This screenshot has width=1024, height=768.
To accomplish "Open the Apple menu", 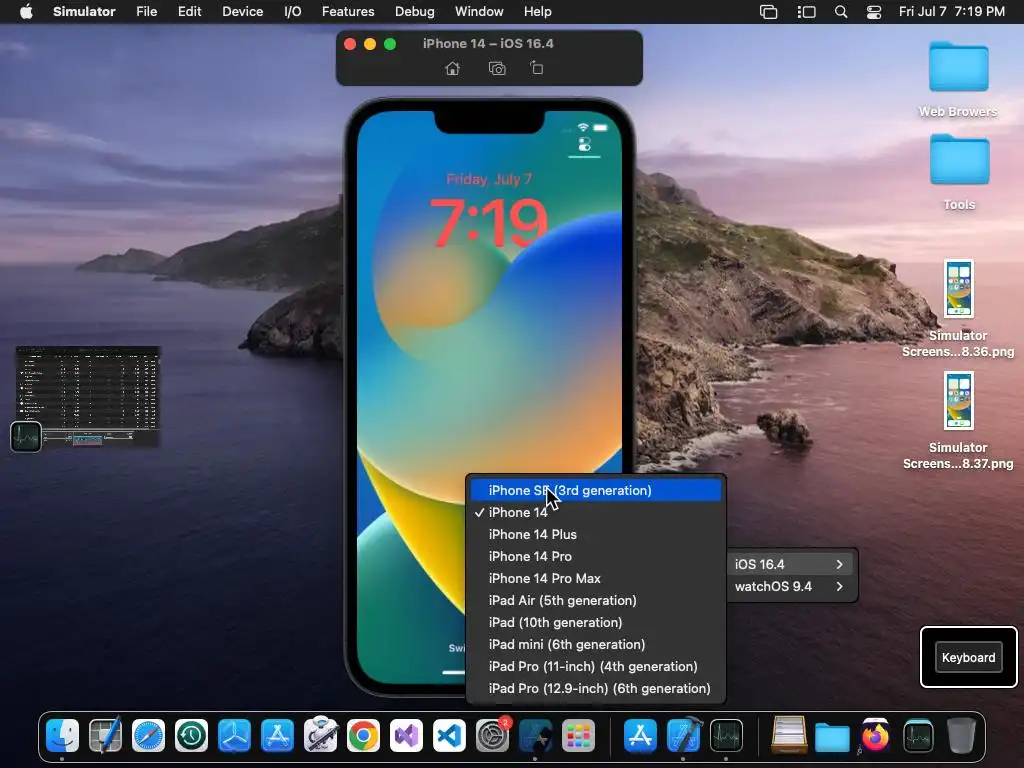I will click(26, 12).
